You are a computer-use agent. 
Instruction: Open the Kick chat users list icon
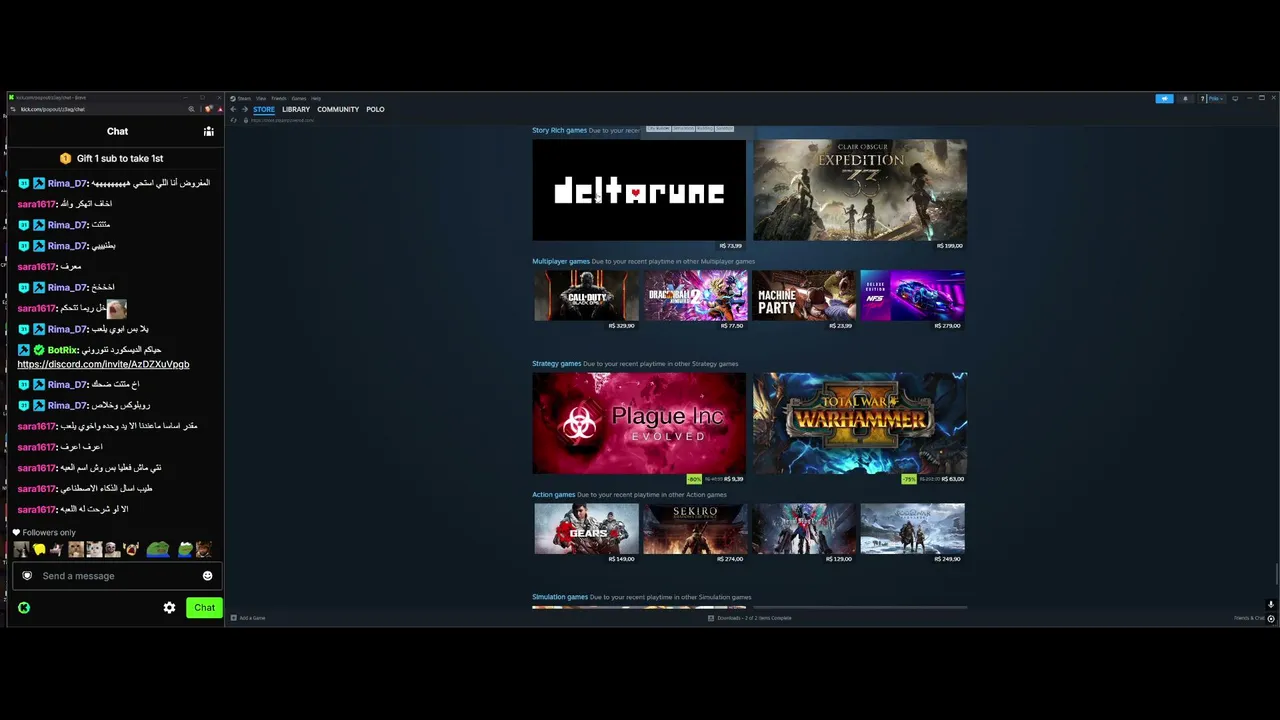pyautogui.click(x=208, y=131)
